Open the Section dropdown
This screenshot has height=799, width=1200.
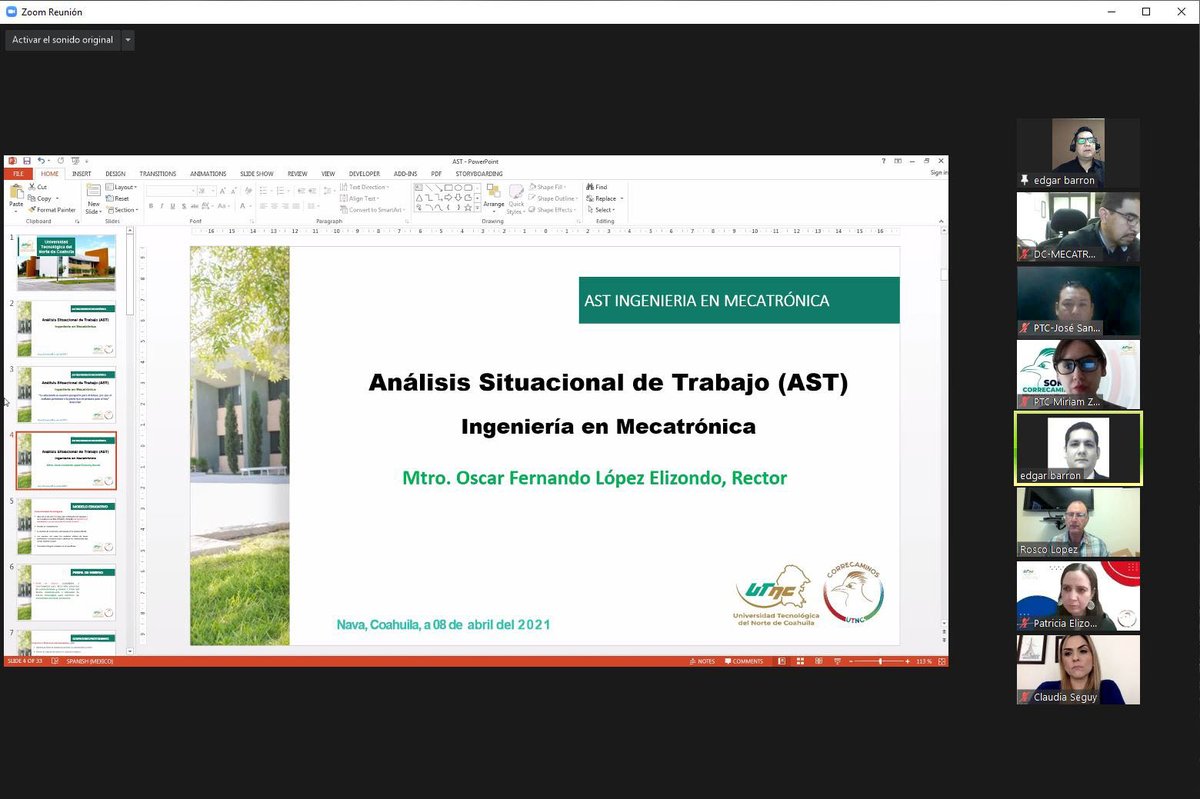122,210
